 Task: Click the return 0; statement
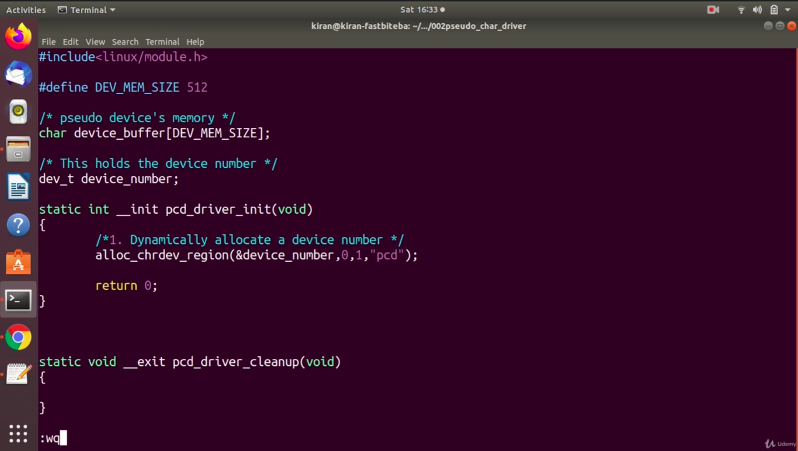(x=126, y=286)
